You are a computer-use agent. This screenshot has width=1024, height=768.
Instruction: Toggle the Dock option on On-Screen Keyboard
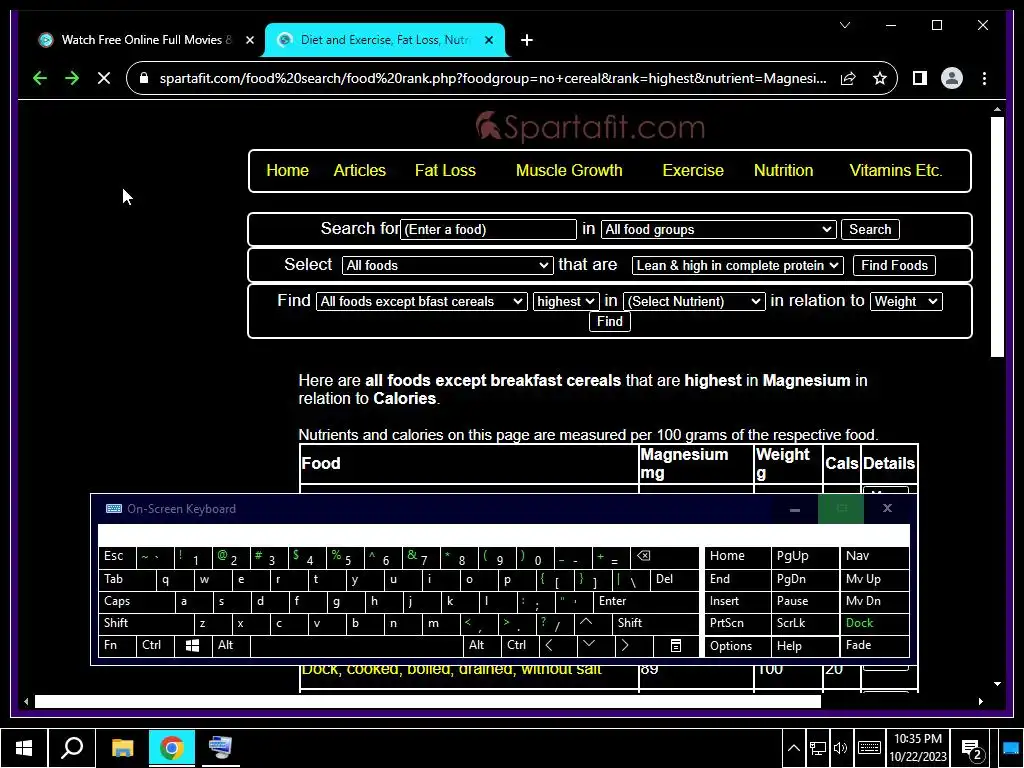click(874, 624)
